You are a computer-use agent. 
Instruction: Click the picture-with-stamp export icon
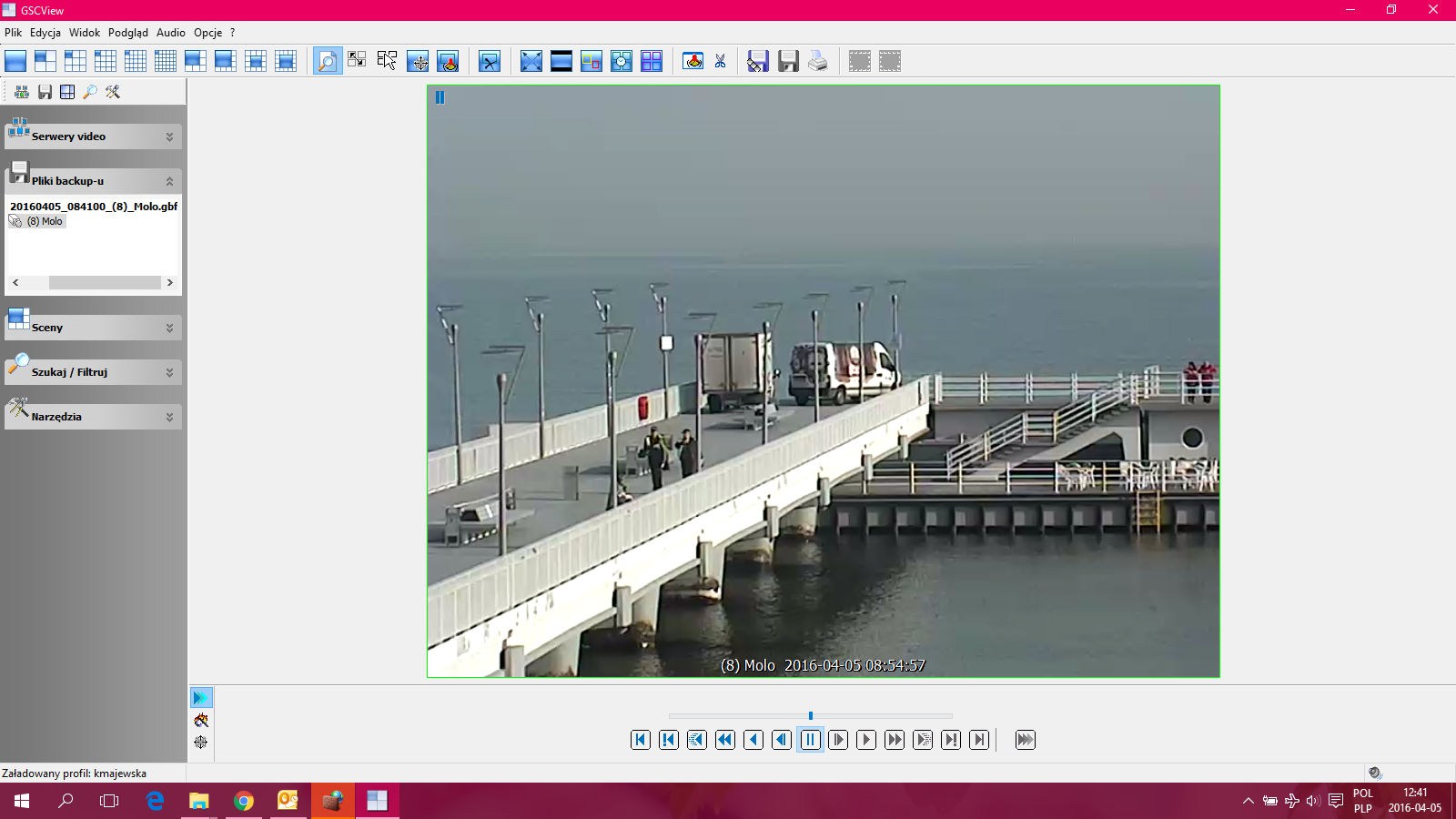(693, 61)
